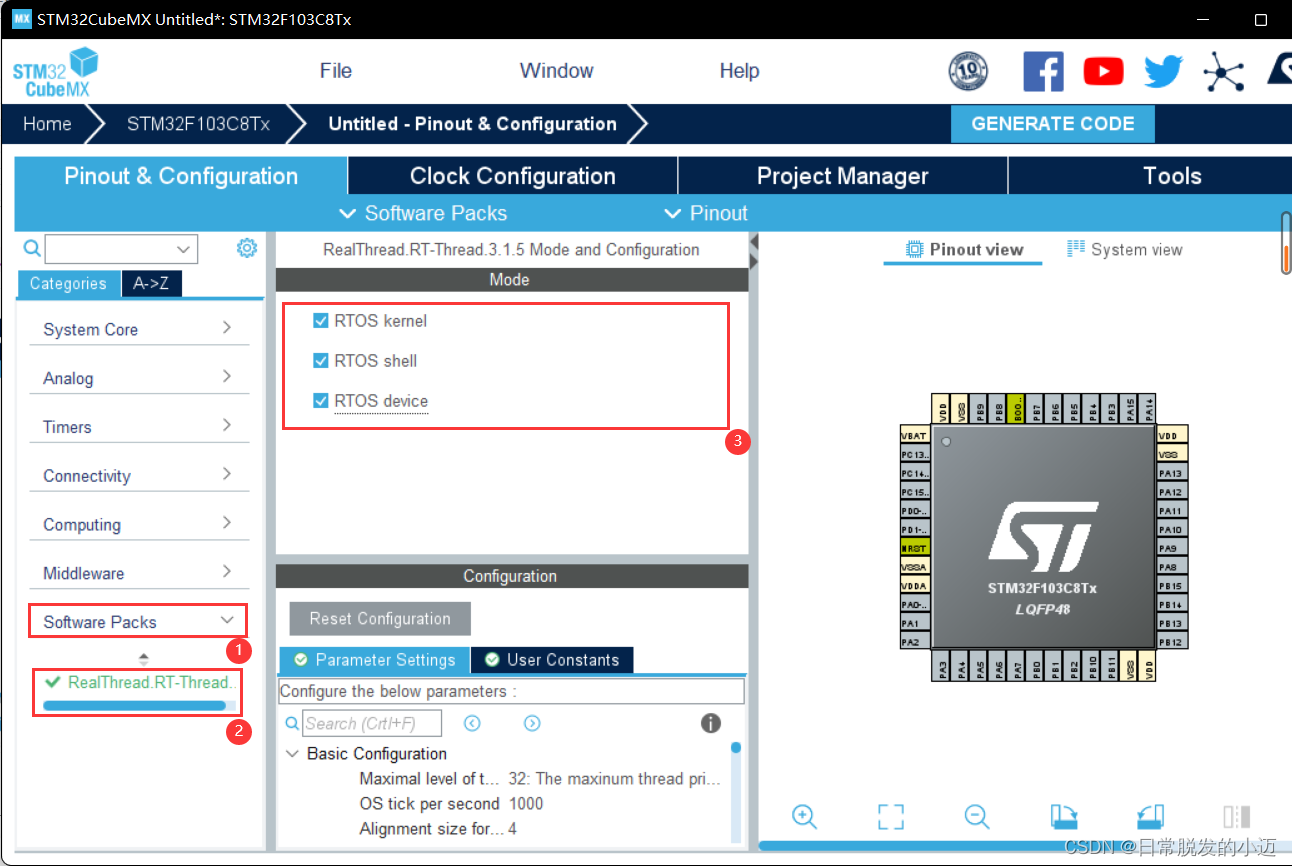This screenshot has height=866, width=1292.
Task: Switch to the A->Z tab
Action: tap(151, 284)
